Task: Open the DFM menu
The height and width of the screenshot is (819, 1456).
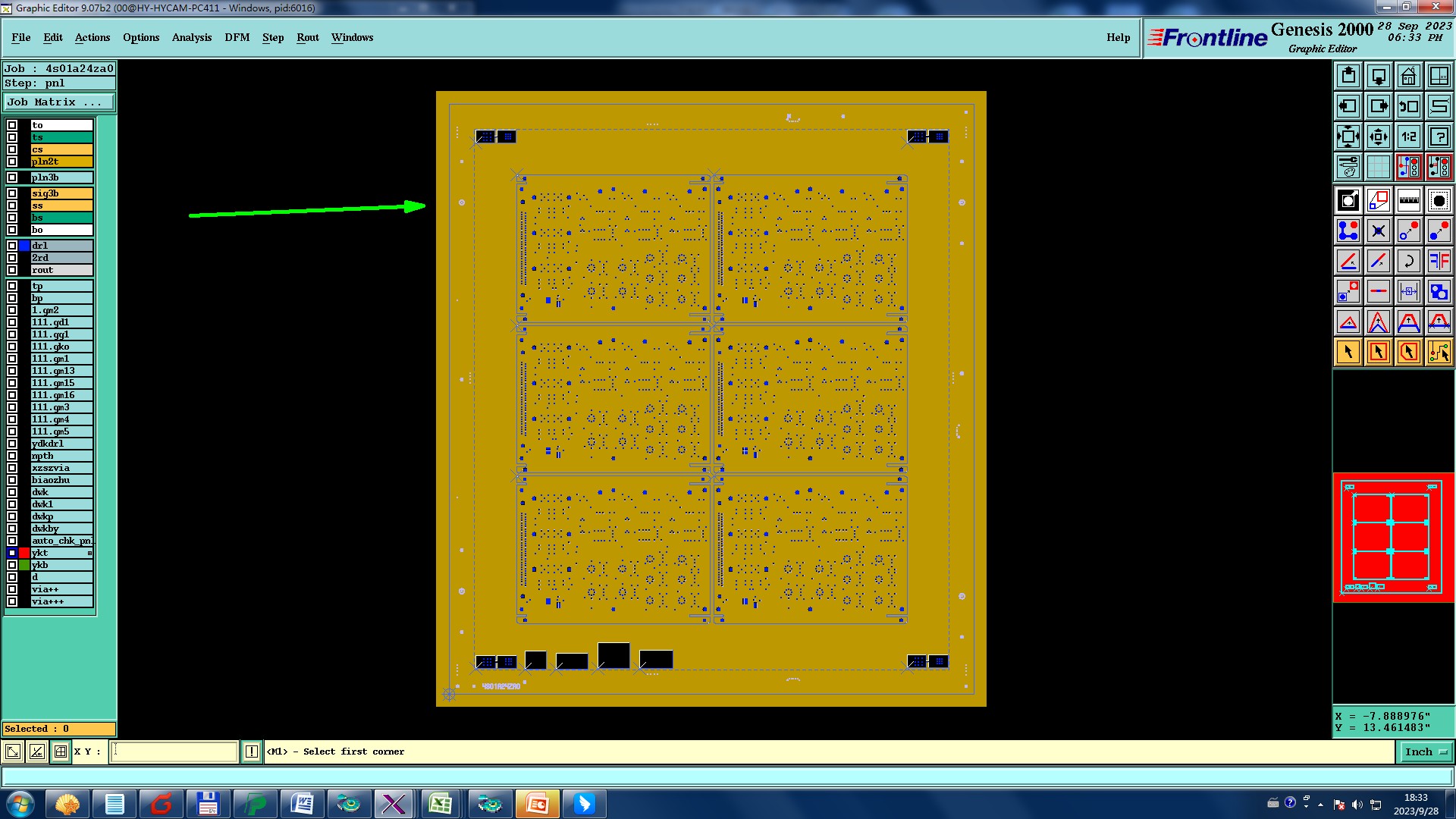Action: pyautogui.click(x=237, y=37)
